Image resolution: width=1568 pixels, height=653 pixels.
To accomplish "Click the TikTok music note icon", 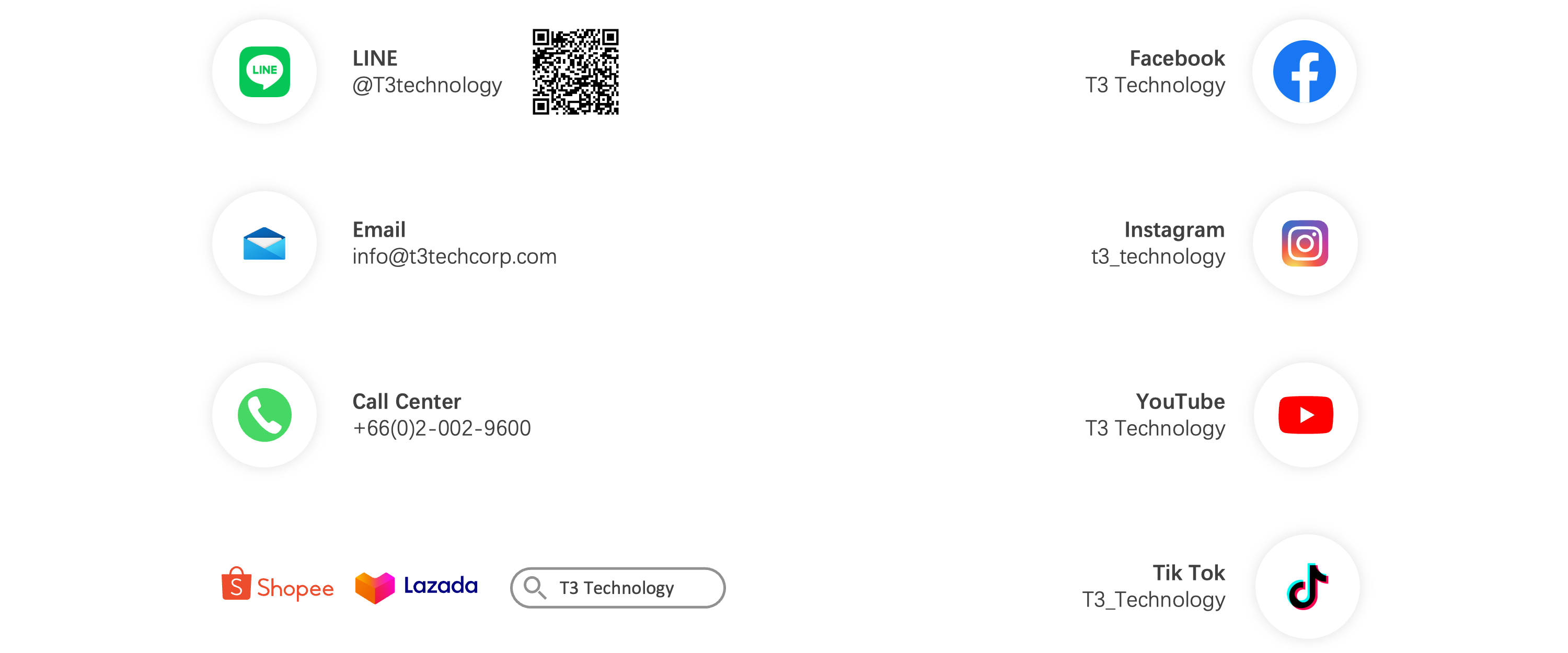I will pyautogui.click(x=1307, y=586).
